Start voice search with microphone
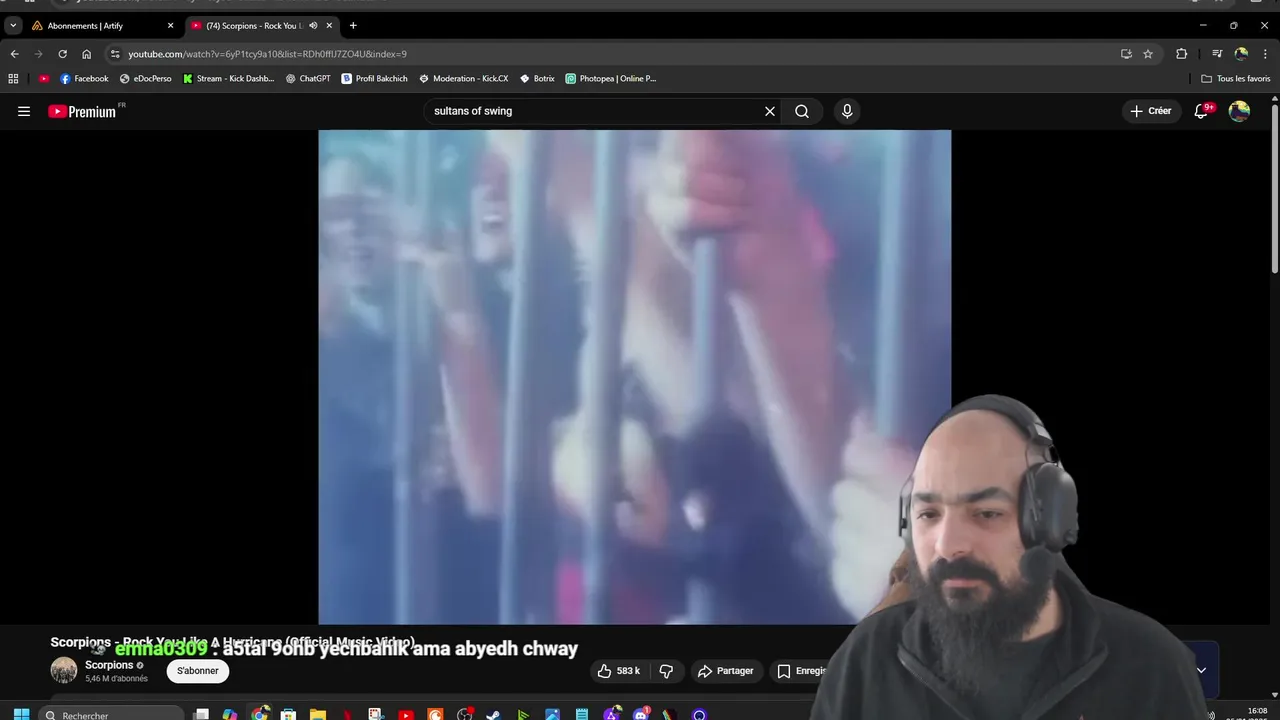Viewport: 1280px width, 720px height. [847, 111]
